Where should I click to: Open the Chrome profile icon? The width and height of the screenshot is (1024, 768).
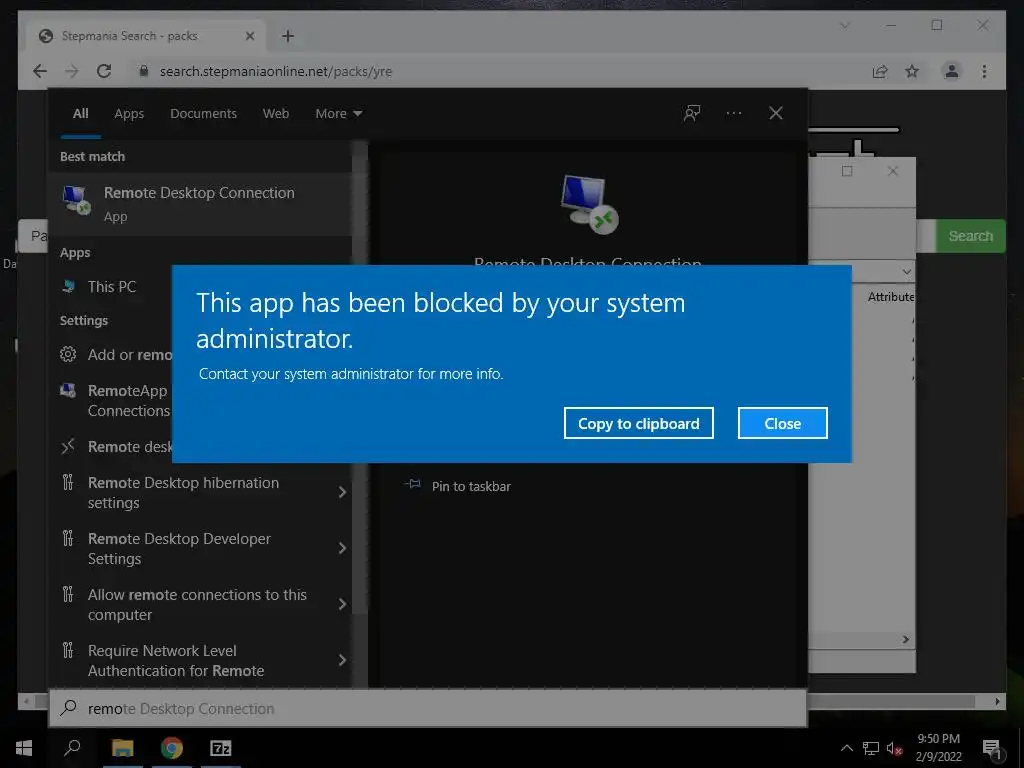point(952,71)
